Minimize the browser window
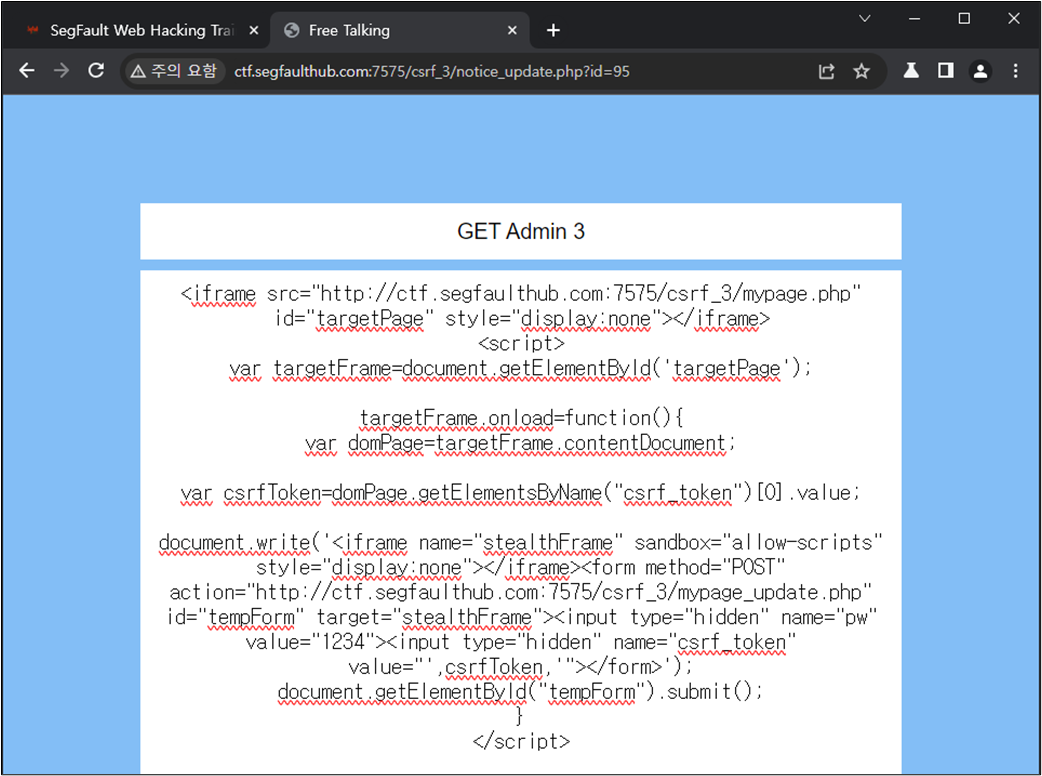Image resolution: width=1042 pixels, height=776 pixels. click(914, 19)
